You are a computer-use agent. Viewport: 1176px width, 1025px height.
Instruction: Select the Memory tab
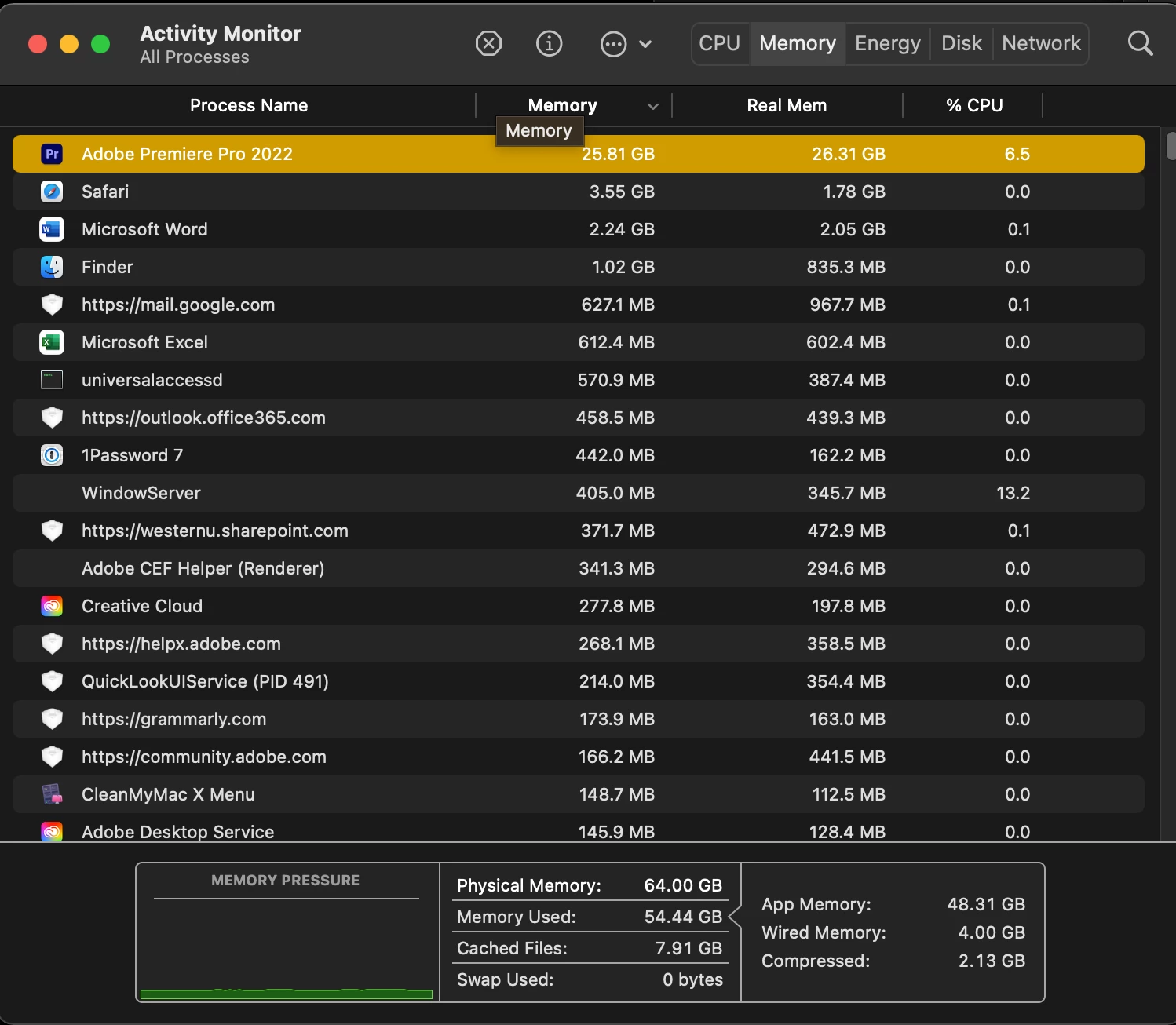pos(798,43)
